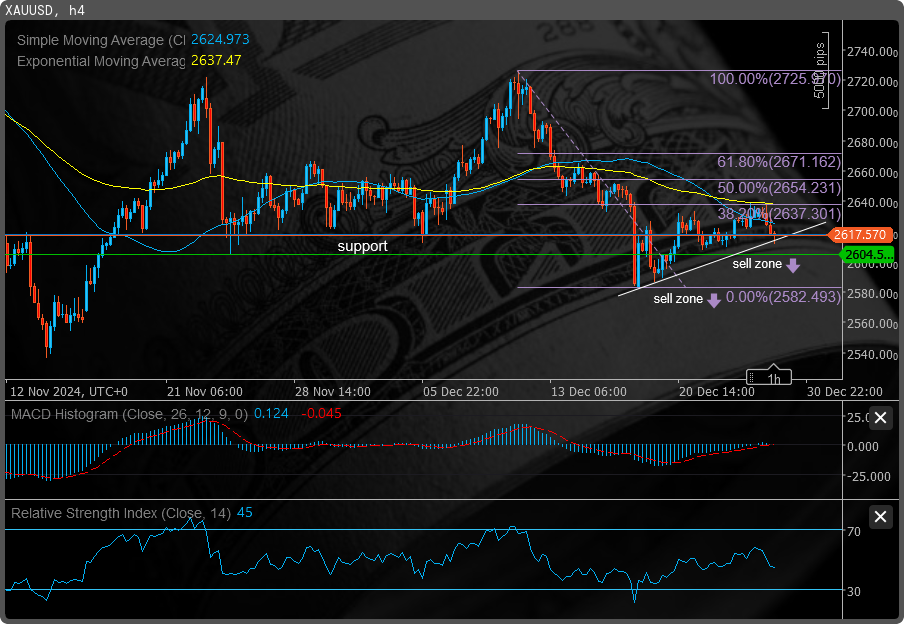904x624 pixels.
Task: Click the Exponential Moving Average indicator label
Action: coord(101,61)
